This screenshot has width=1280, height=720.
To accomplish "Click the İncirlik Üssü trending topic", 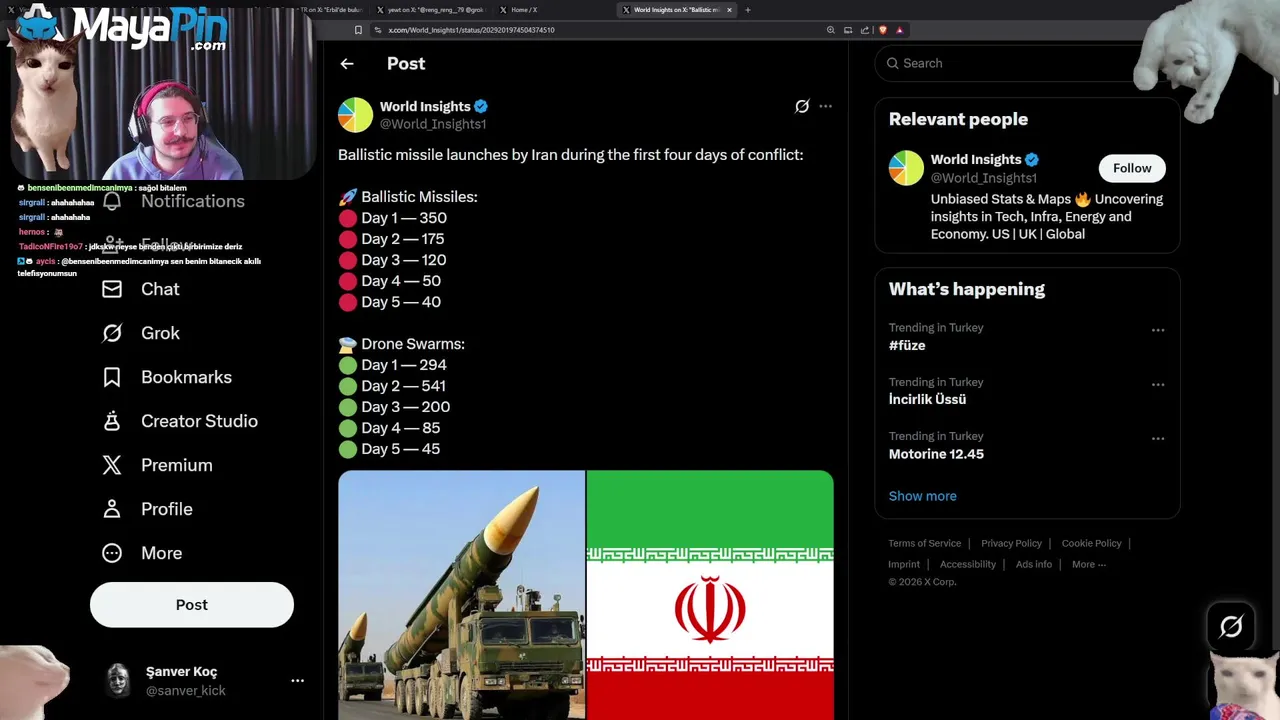I will [x=927, y=399].
